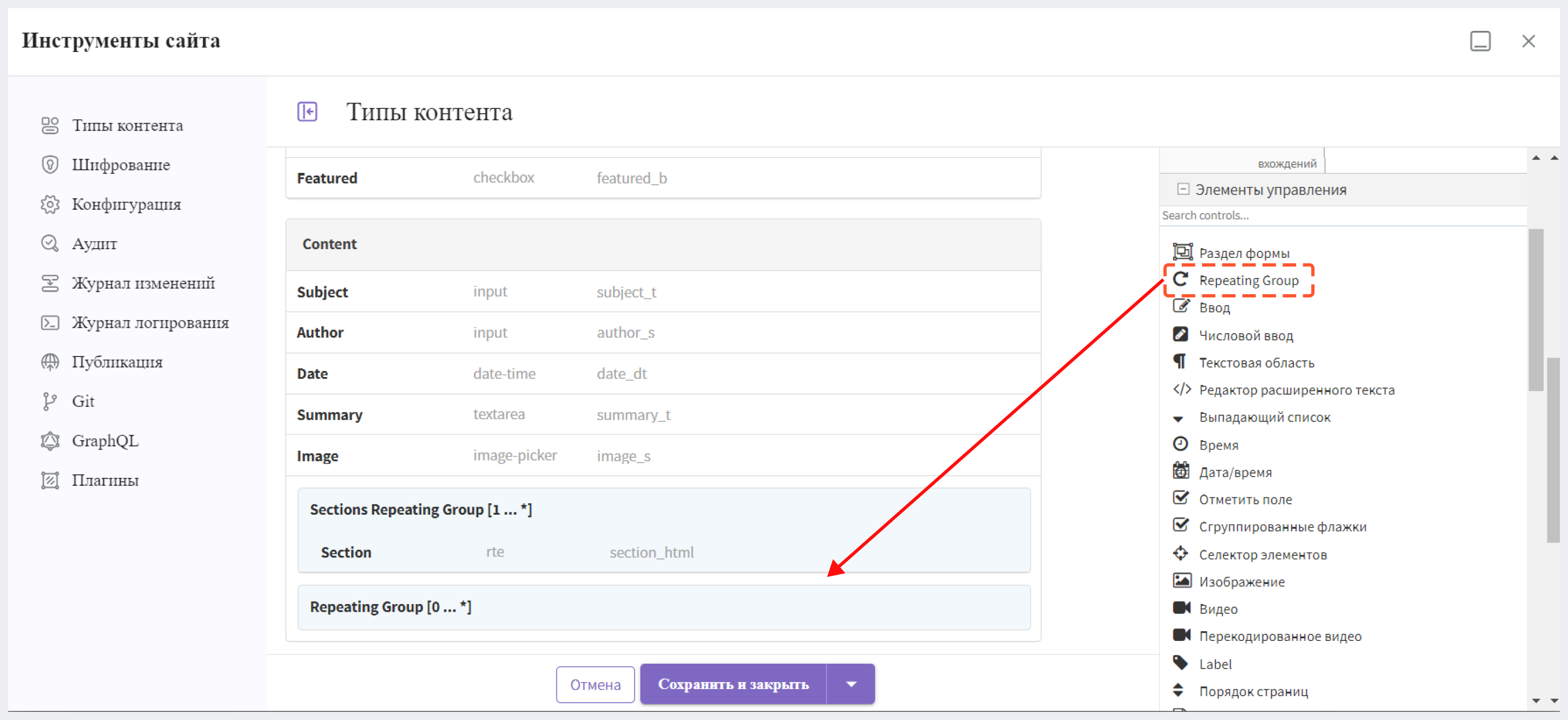
Task: Open Публикация in sidebar
Action: click(x=117, y=362)
